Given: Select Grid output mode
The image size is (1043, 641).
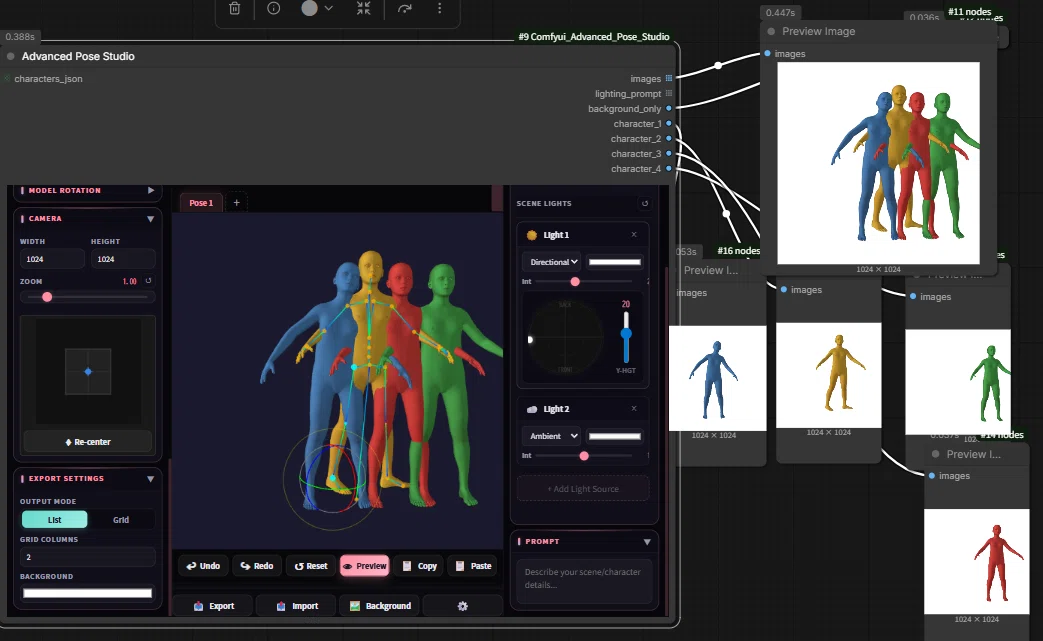Looking at the screenshot, I should 121,520.
